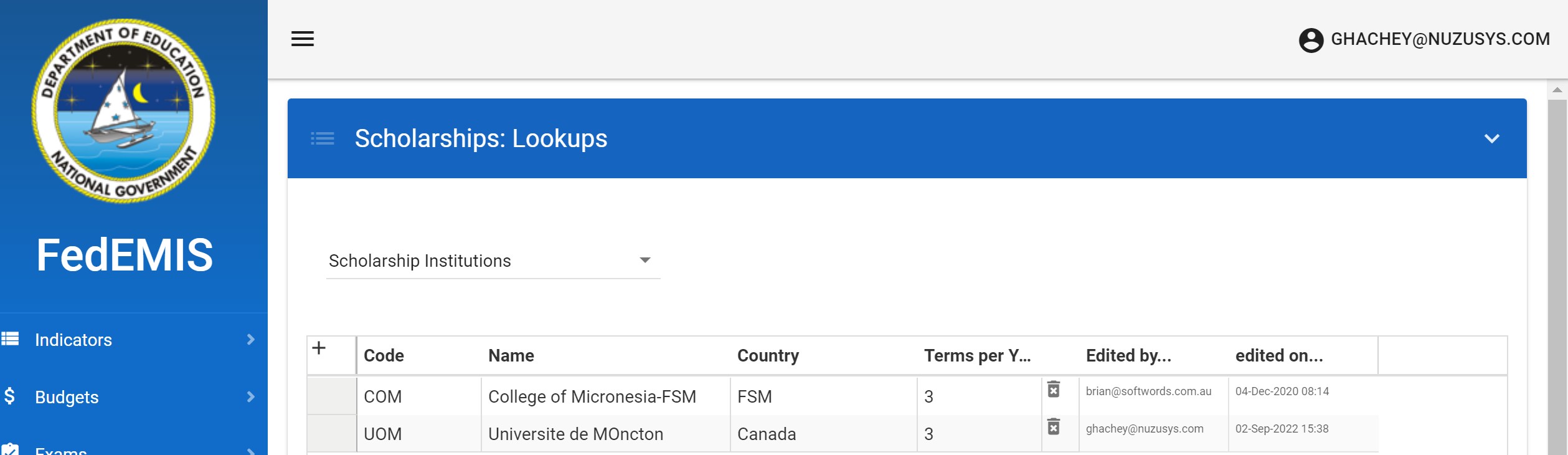The height and width of the screenshot is (455, 1568).
Task: Add a new row with plus icon
Action: pyautogui.click(x=319, y=348)
